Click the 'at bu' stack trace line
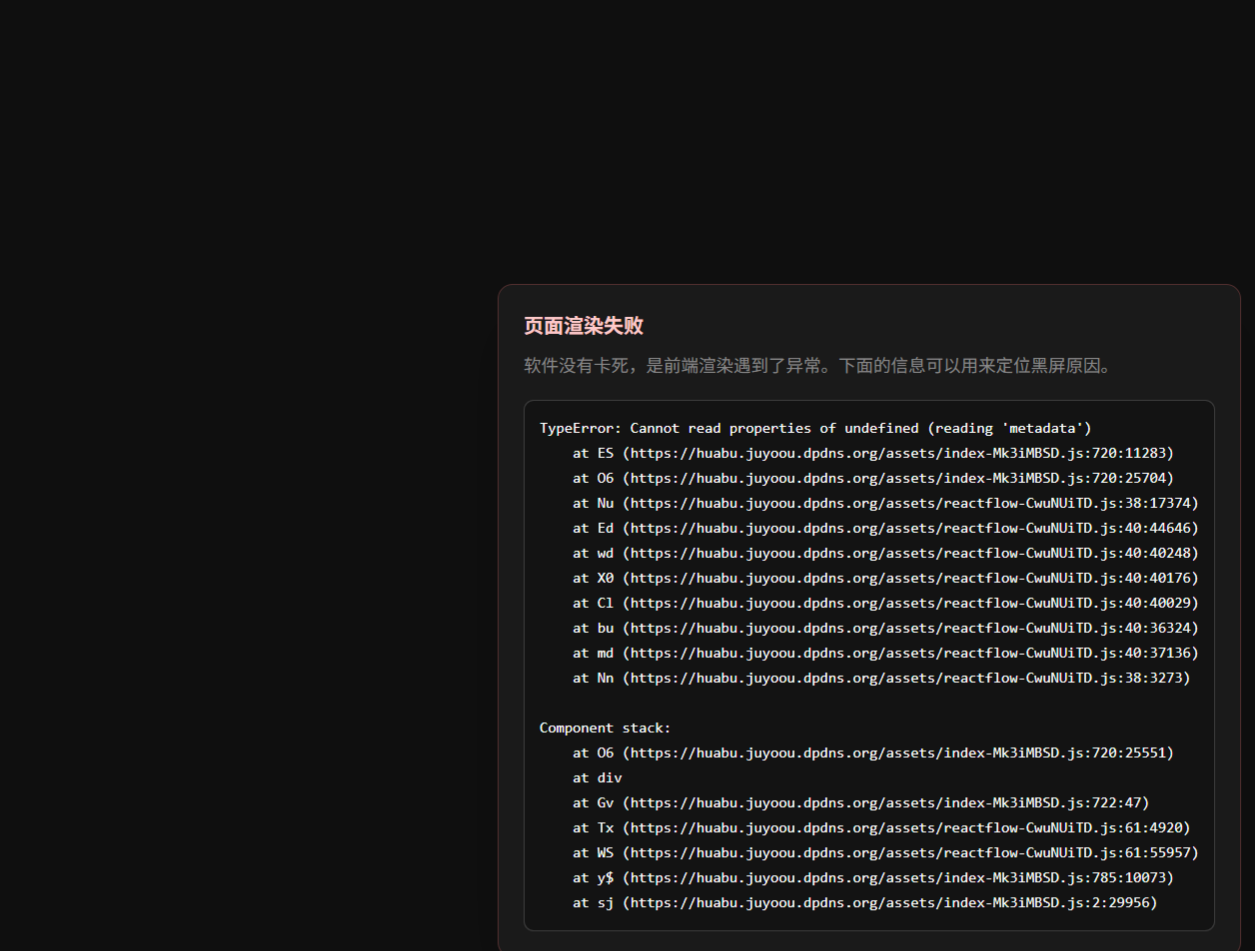Screen dimensions: 1255x951 coord(885,628)
